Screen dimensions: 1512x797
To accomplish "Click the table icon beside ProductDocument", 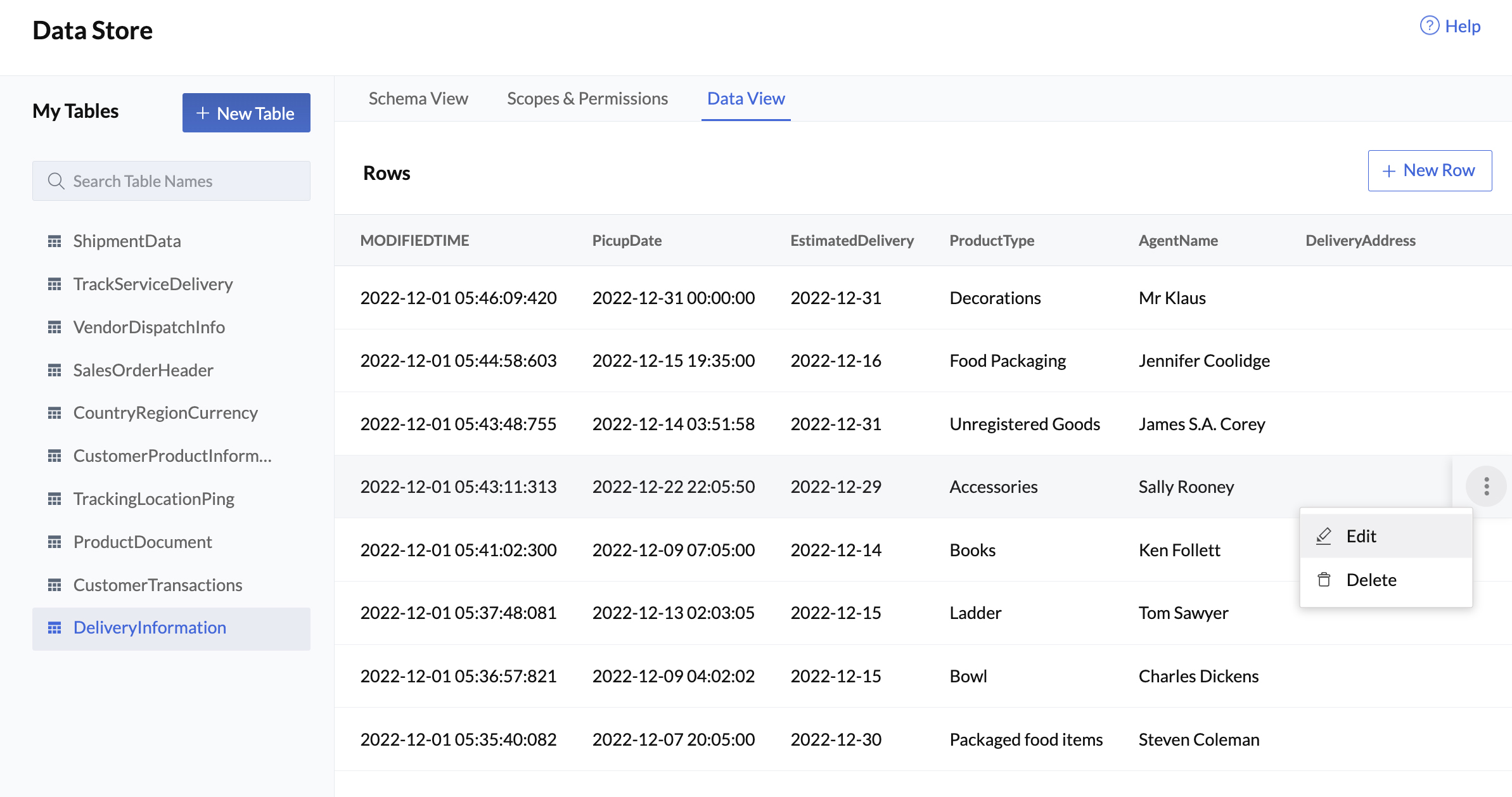I will (54, 542).
